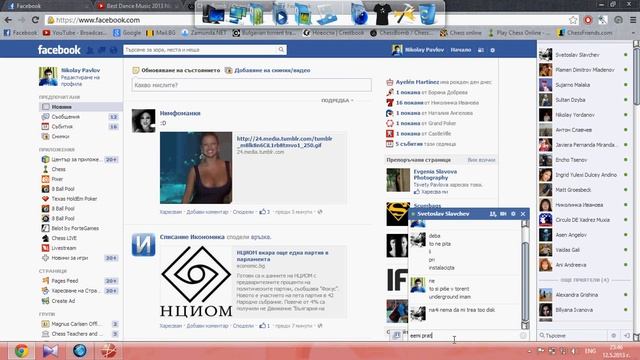
Task: Click the emoticon icon in chat input
Action: click(x=523, y=335)
